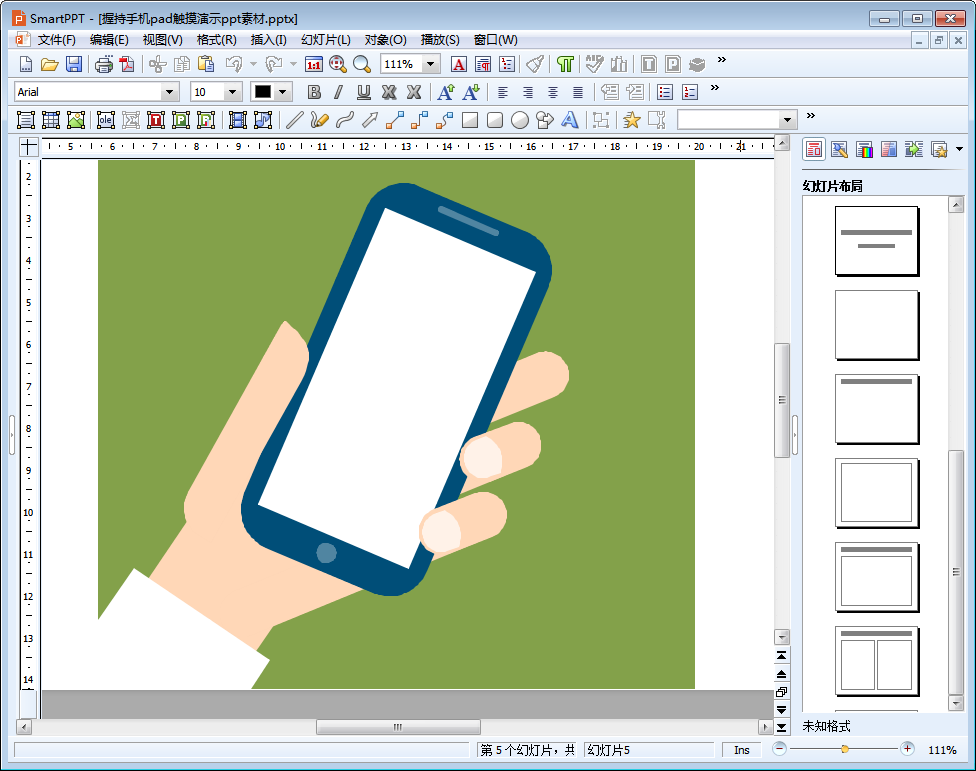Open the 幻灯片(L) menu

click(326, 40)
